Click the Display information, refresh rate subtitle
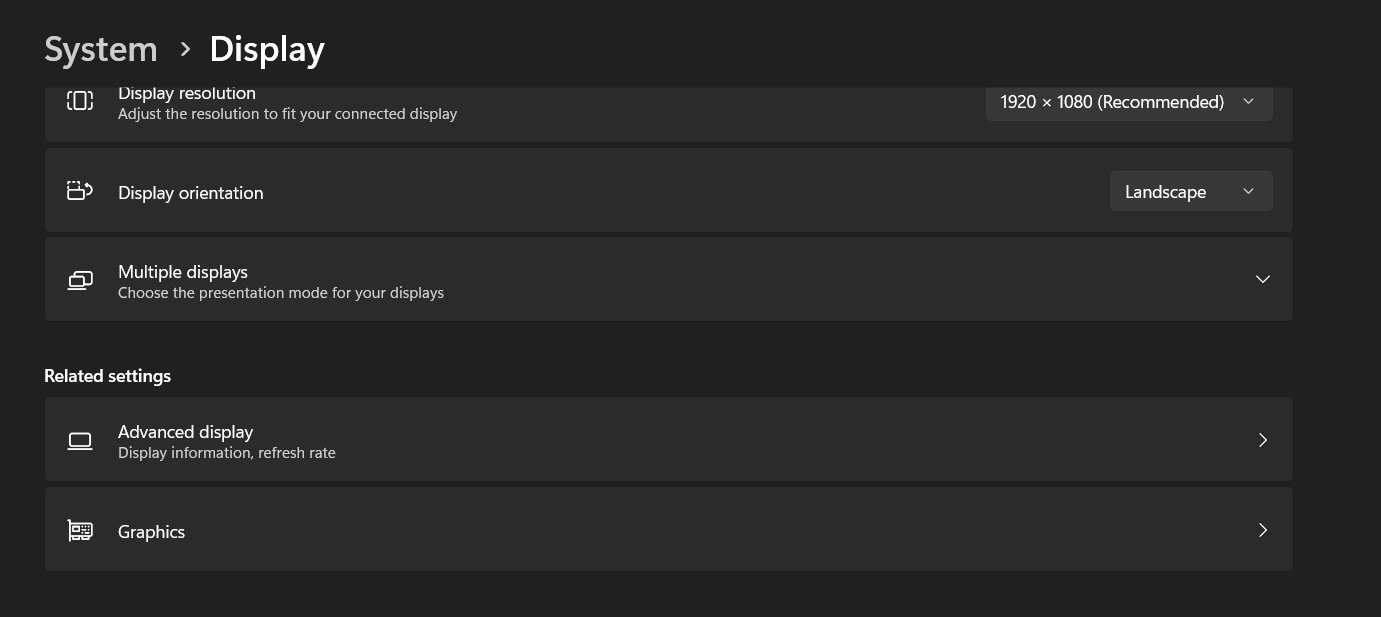This screenshot has height=617, width=1381. (x=226, y=452)
